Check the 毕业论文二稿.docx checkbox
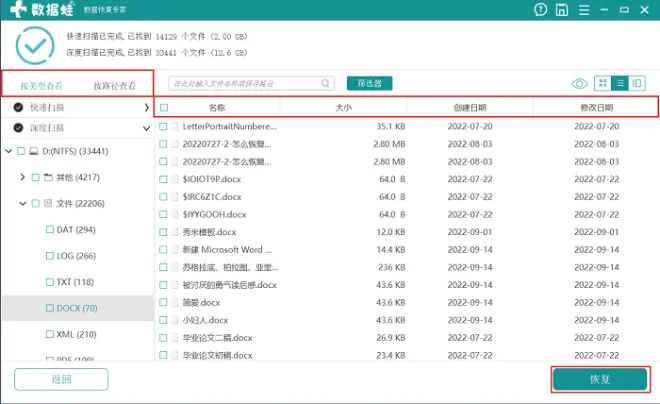The width and height of the screenshot is (660, 404). click(163, 338)
